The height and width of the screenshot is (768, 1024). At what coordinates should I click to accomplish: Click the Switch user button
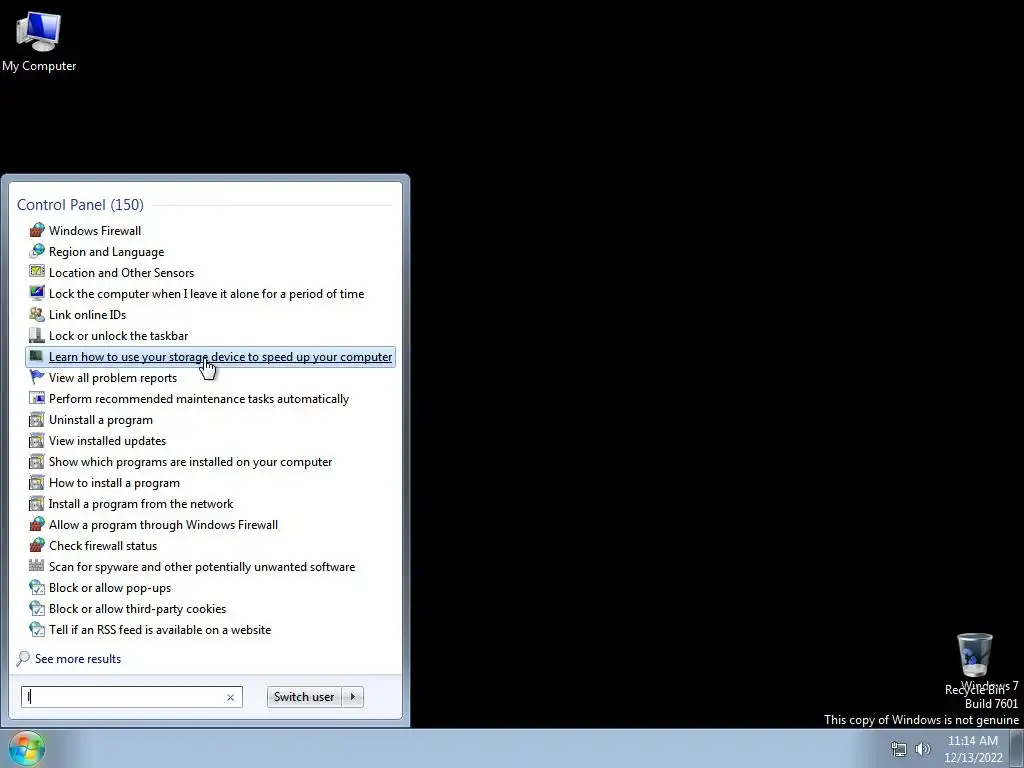pyautogui.click(x=304, y=697)
